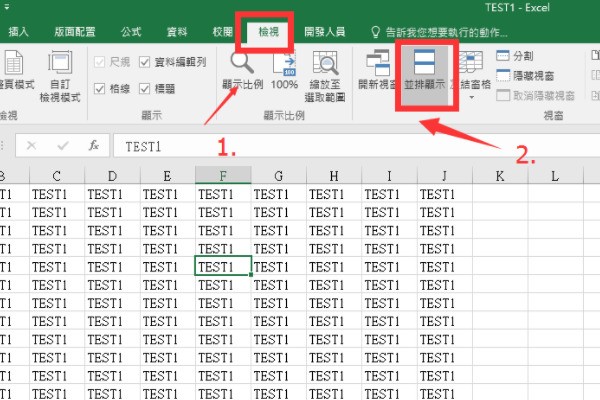
Task: Select the 公式 ribbon tab
Action: coord(131,32)
